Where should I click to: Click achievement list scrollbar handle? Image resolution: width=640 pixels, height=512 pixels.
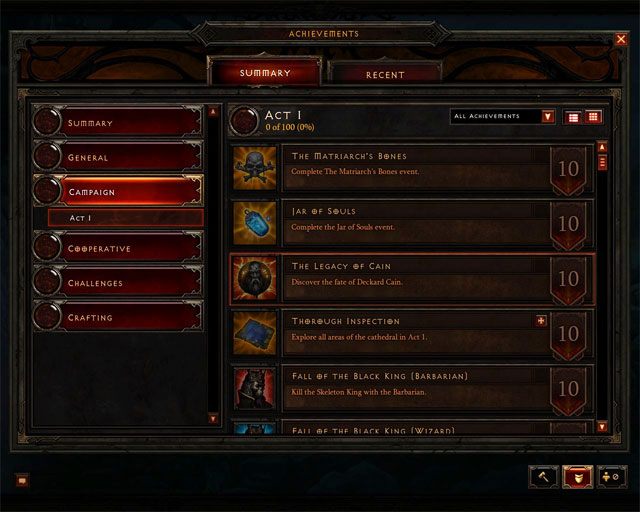point(602,162)
